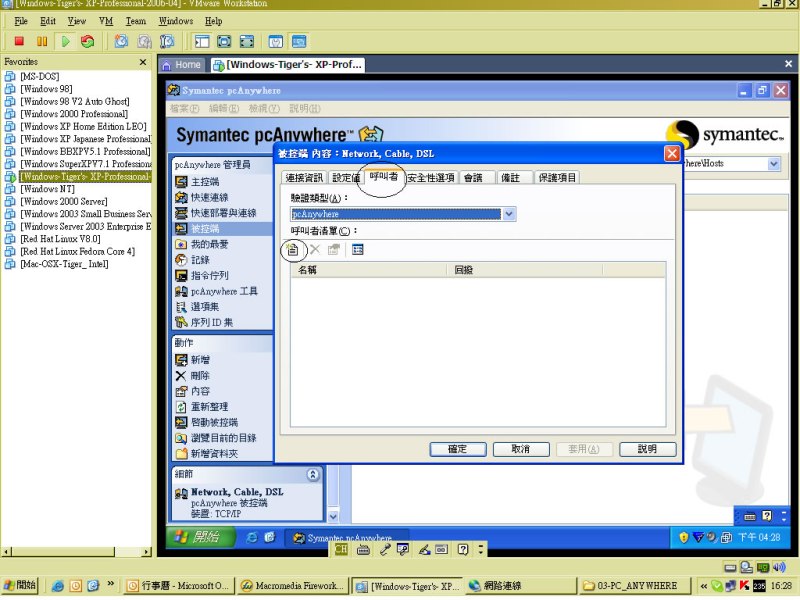Open the Help menu in VMware
The width and height of the screenshot is (800, 600).
point(214,21)
